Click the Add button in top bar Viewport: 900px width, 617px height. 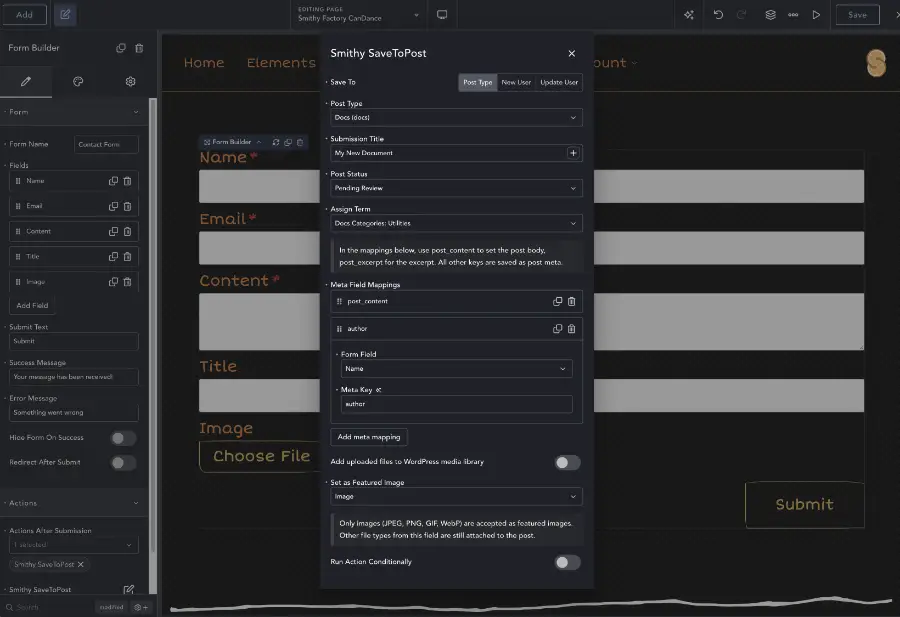[24, 15]
